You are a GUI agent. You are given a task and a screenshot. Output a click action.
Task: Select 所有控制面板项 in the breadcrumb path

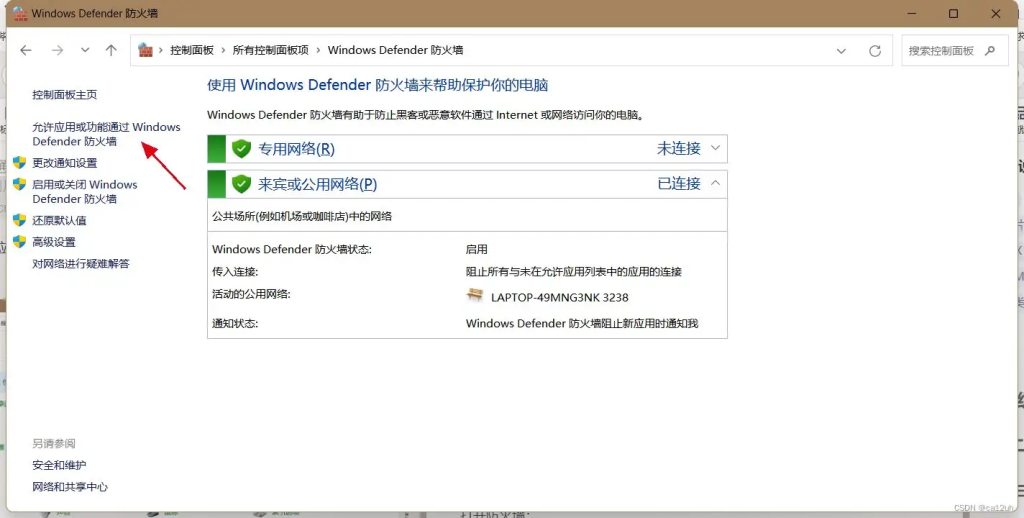pyautogui.click(x=270, y=50)
